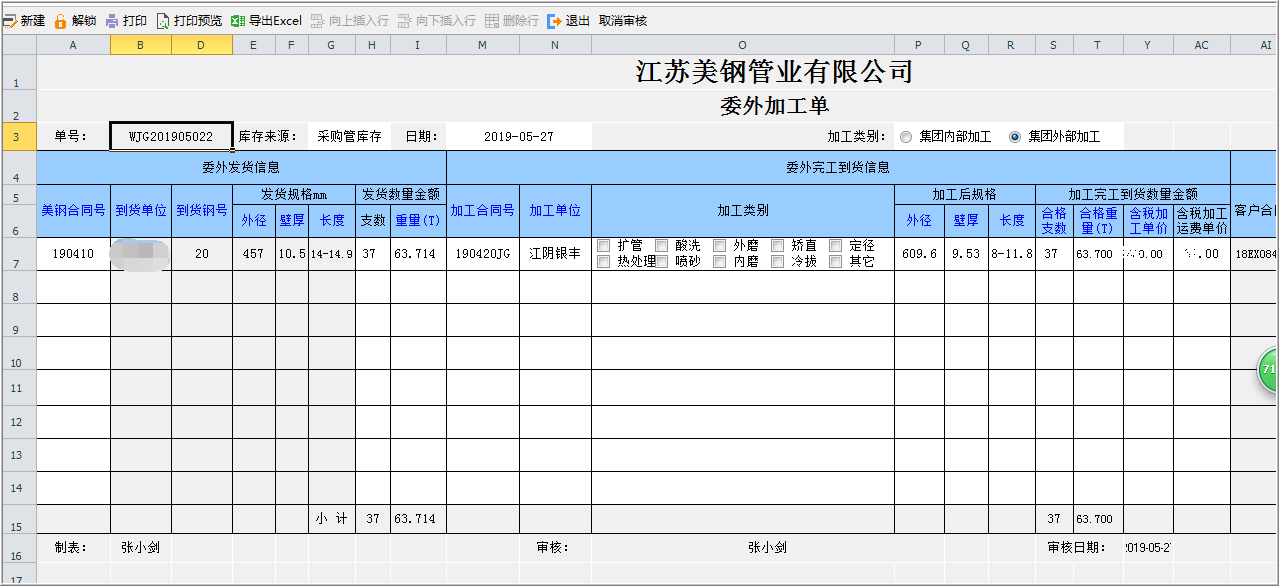Click wall thickness cell 10.5

click(292, 254)
